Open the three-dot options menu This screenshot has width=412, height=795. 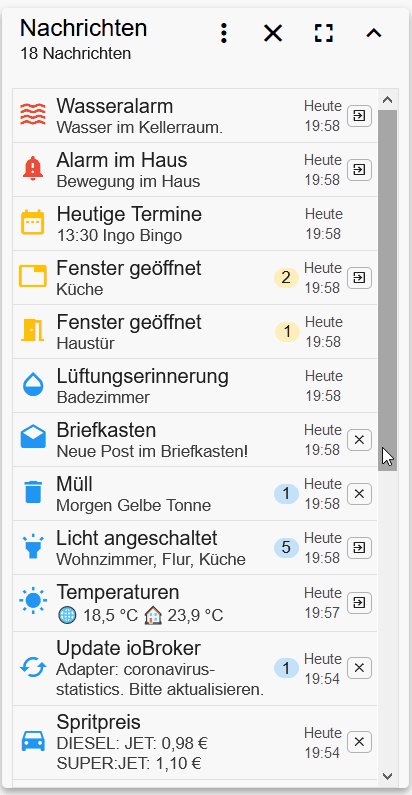[x=223, y=33]
